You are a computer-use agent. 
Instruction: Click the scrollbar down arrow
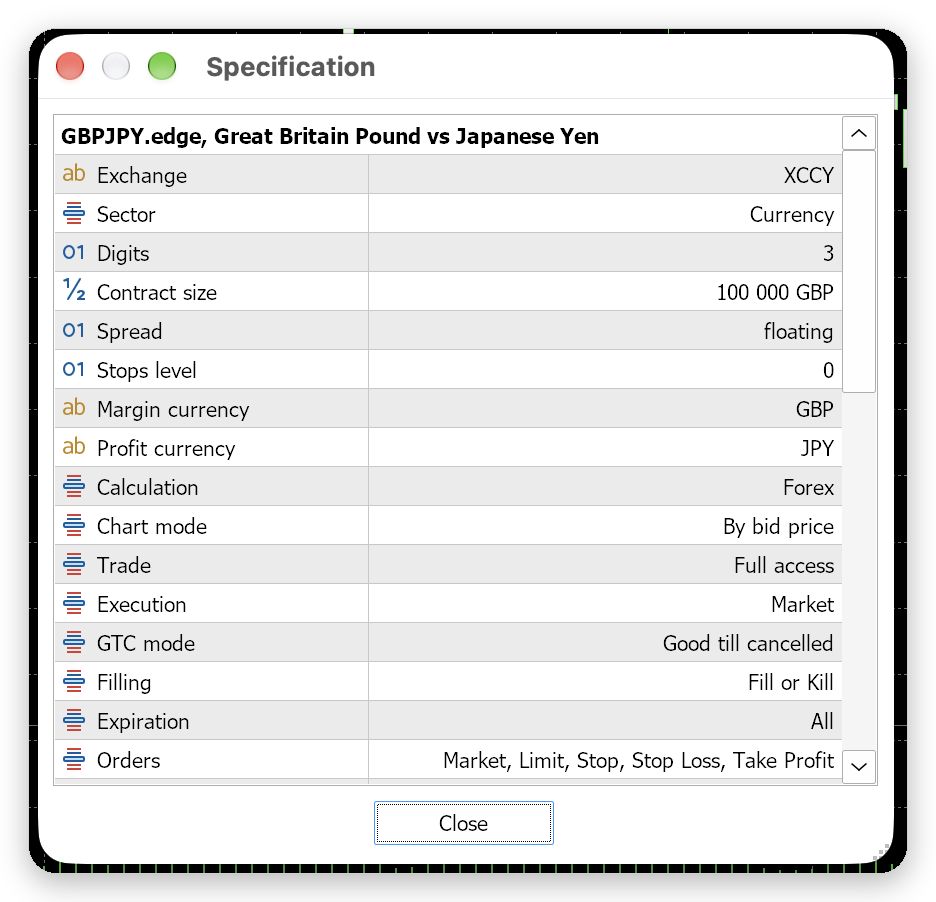click(x=859, y=766)
